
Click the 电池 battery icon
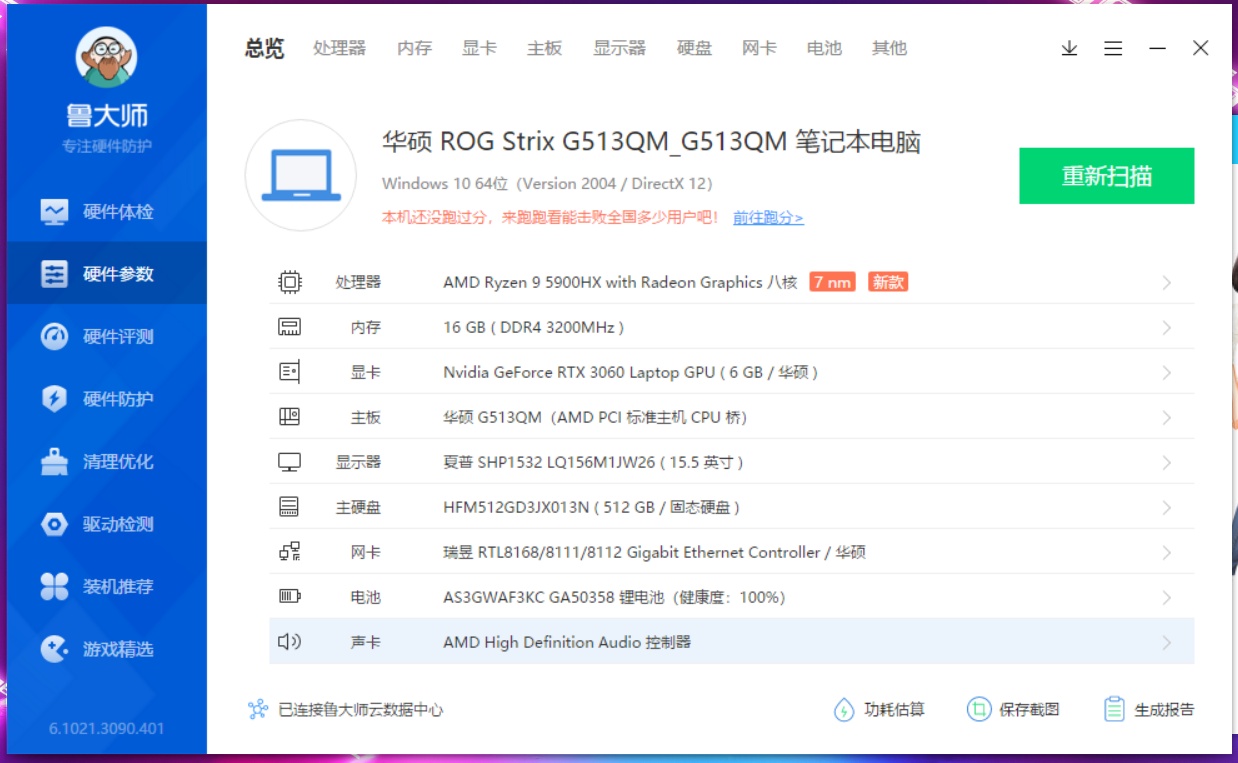[x=289, y=597]
